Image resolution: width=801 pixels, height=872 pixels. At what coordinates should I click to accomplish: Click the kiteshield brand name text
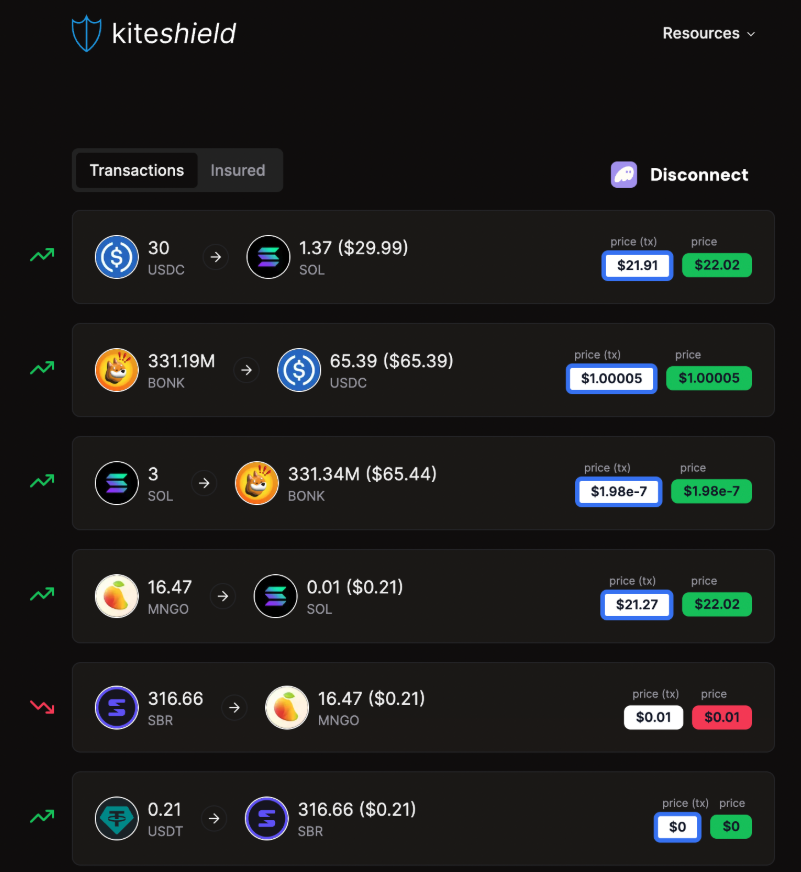[x=174, y=34]
